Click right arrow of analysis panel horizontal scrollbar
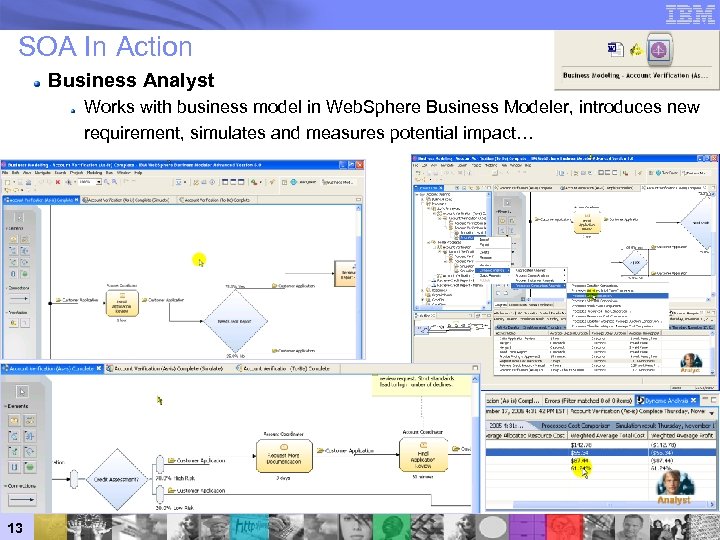720x540 pixels. coord(712,505)
